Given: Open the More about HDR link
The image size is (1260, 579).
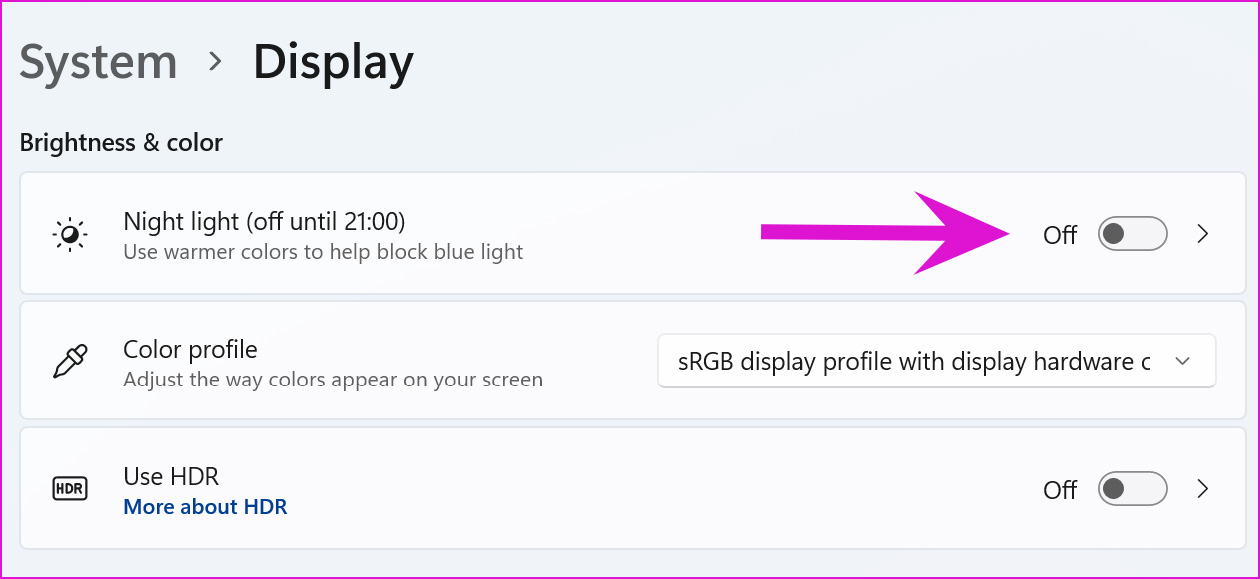Looking at the screenshot, I should 205,507.
